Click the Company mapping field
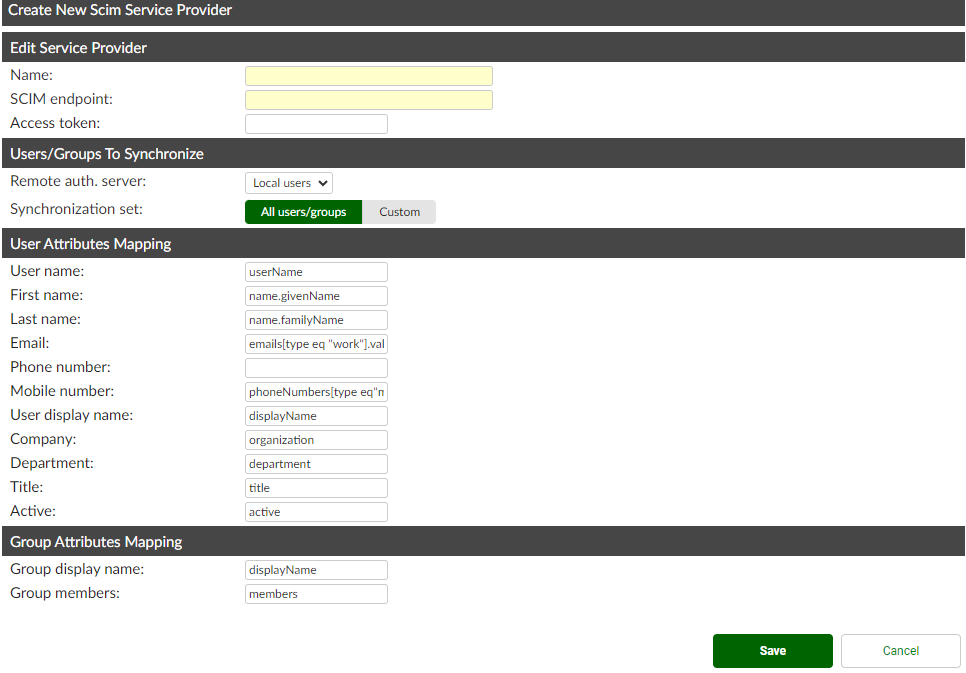Viewport: 966px width, 673px height. tap(316, 439)
